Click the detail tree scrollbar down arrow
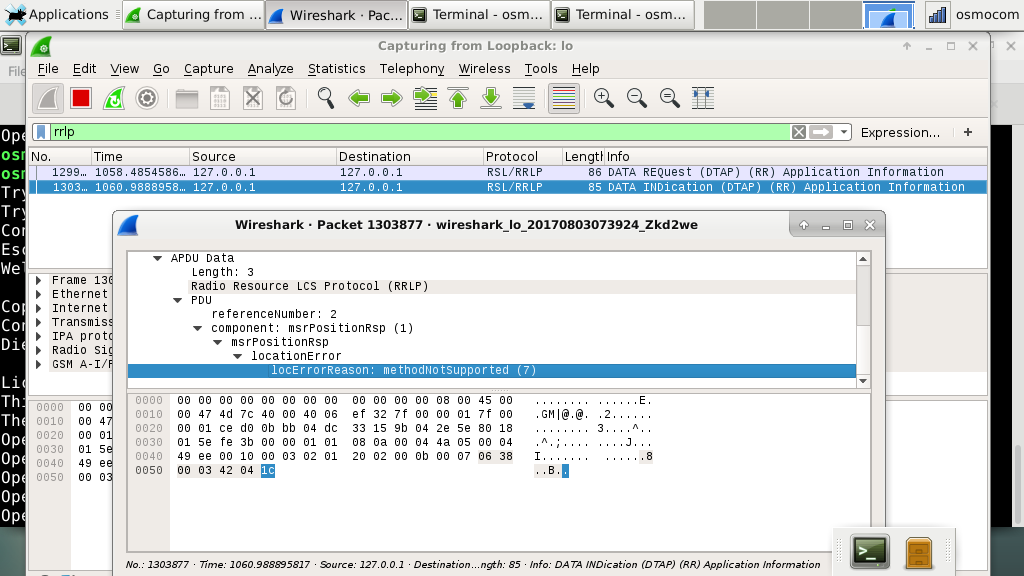 863,381
